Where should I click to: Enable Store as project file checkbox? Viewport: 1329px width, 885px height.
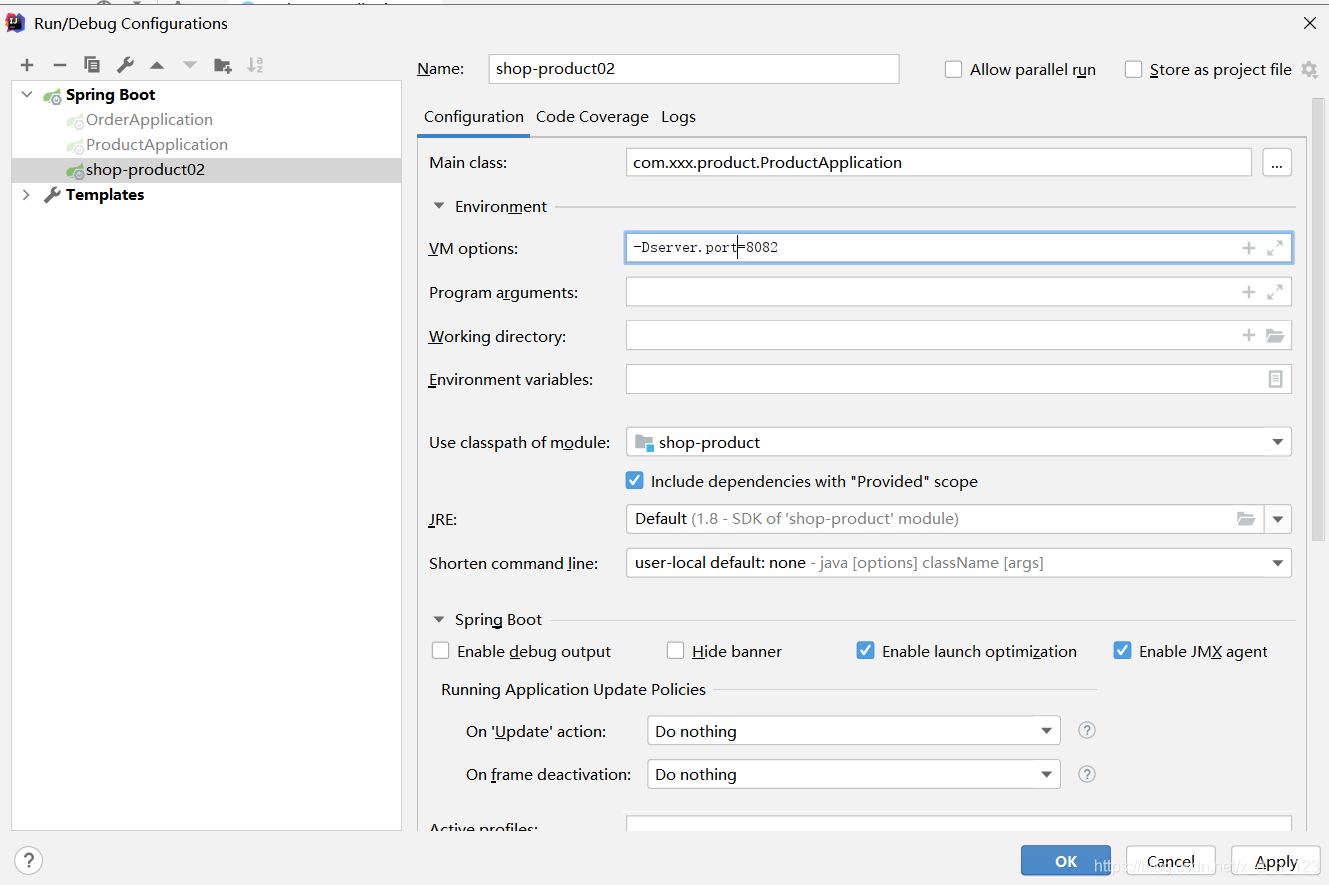point(1133,70)
